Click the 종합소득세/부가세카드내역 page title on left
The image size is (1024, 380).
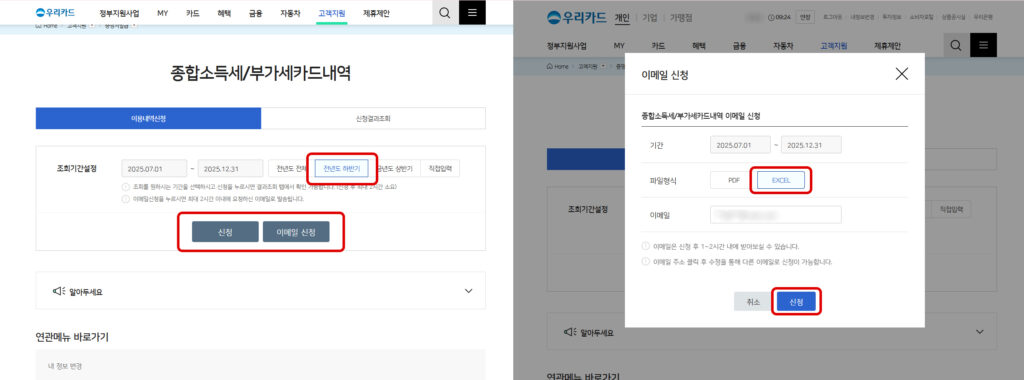click(x=261, y=73)
